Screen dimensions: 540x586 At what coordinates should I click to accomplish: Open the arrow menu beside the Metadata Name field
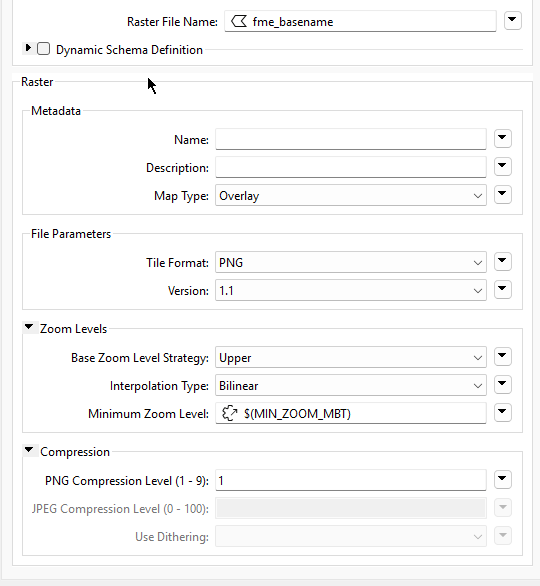point(502,138)
